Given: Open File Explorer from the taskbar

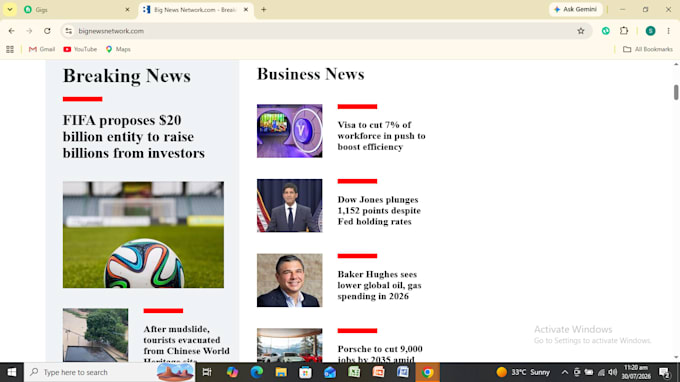Looking at the screenshot, I should tap(281, 372).
